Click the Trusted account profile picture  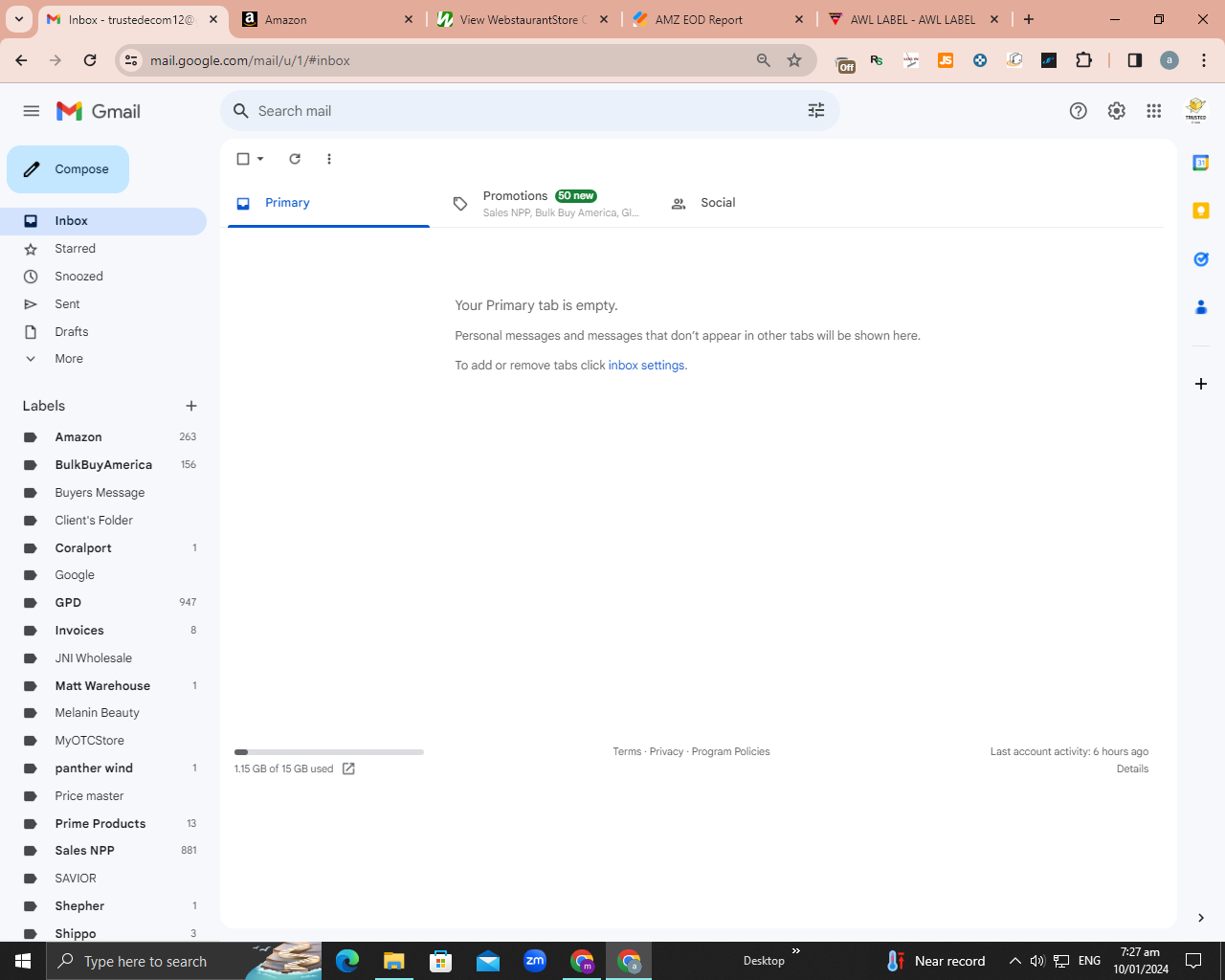pyautogui.click(x=1196, y=111)
